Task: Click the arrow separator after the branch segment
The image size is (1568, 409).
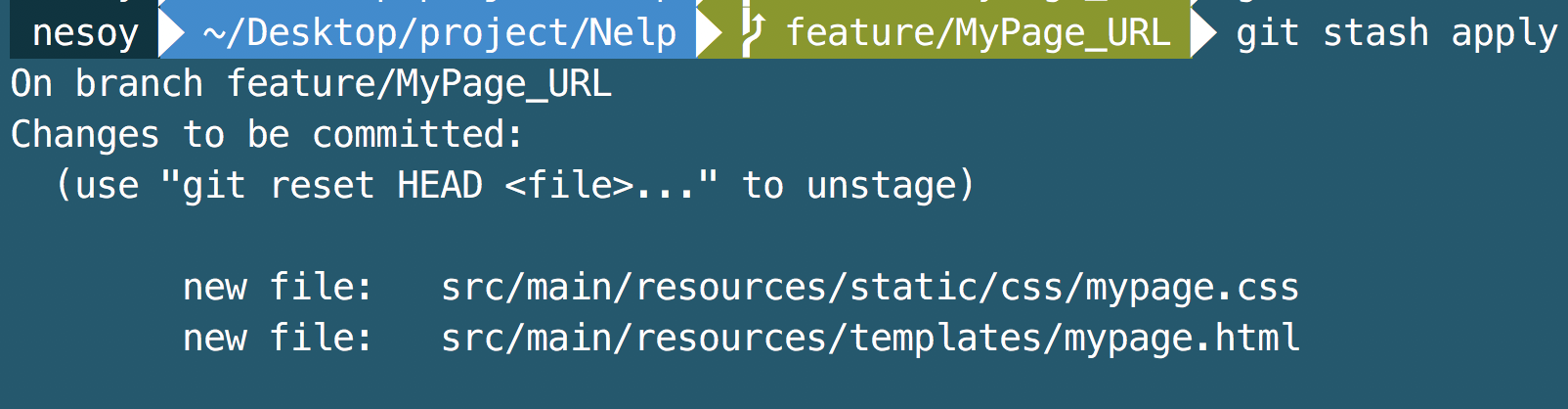Action: 1203,32
